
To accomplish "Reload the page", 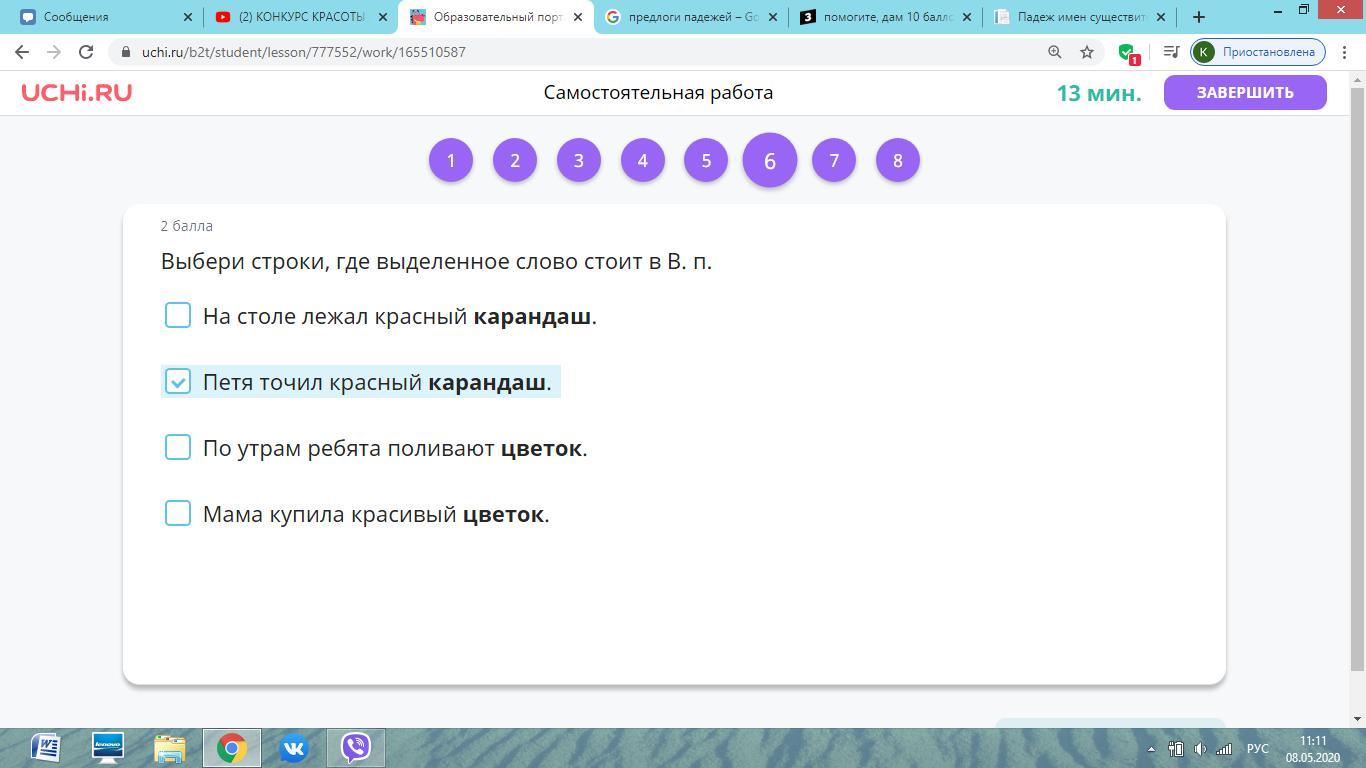I will coord(86,52).
